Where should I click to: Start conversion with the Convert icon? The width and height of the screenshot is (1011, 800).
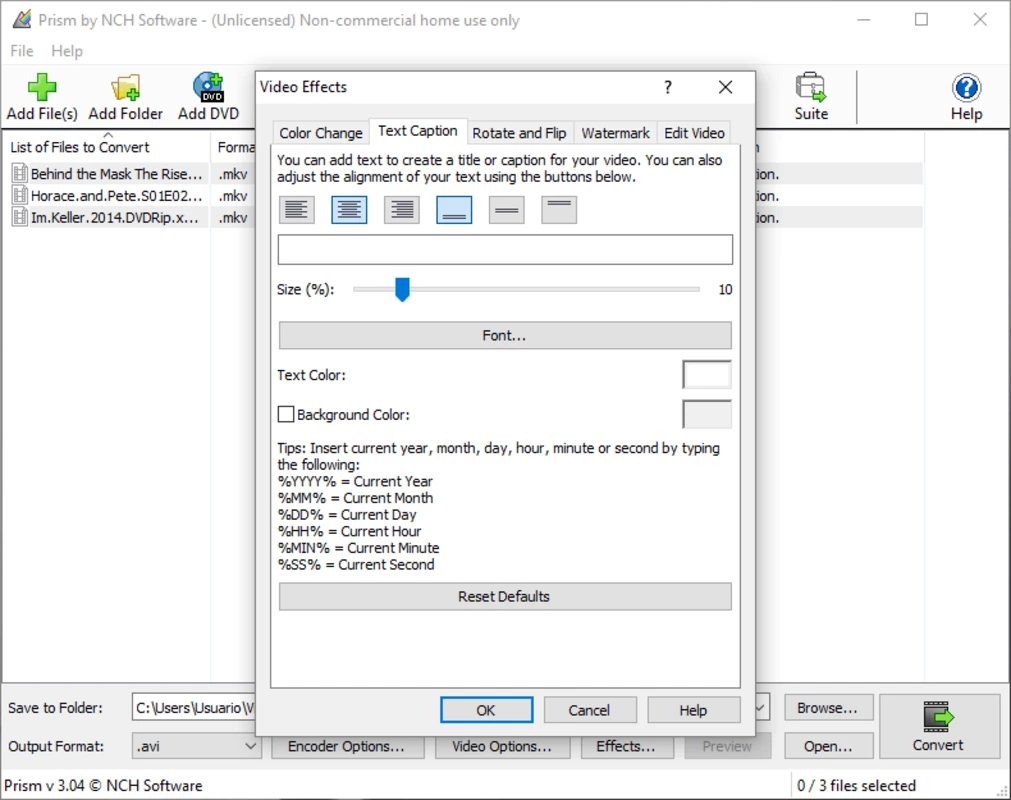point(937,717)
